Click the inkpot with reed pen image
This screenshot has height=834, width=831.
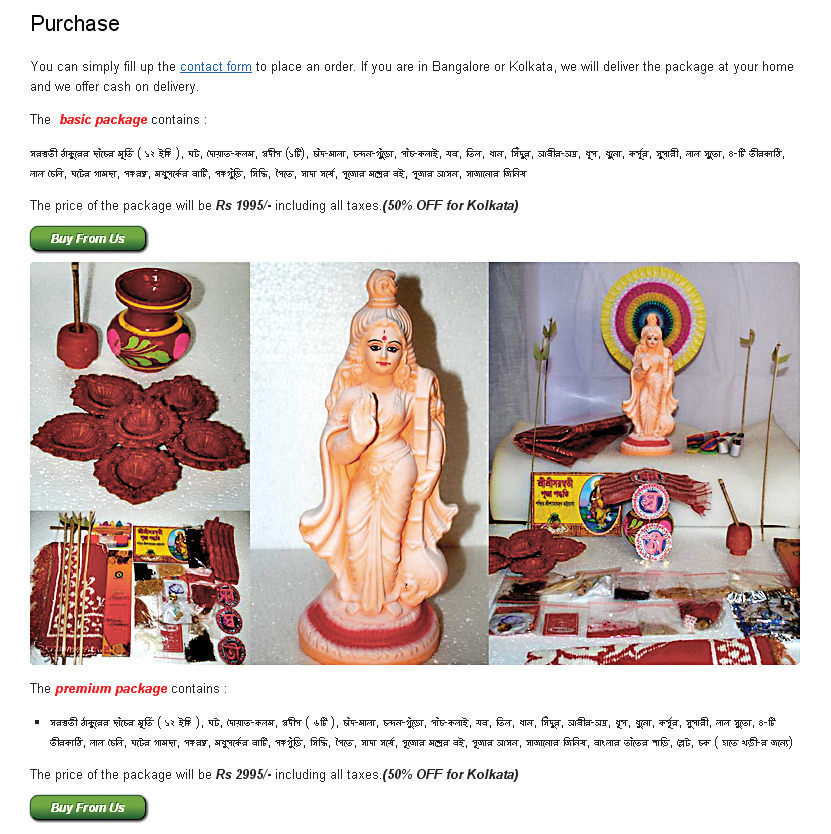tap(78, 319)
